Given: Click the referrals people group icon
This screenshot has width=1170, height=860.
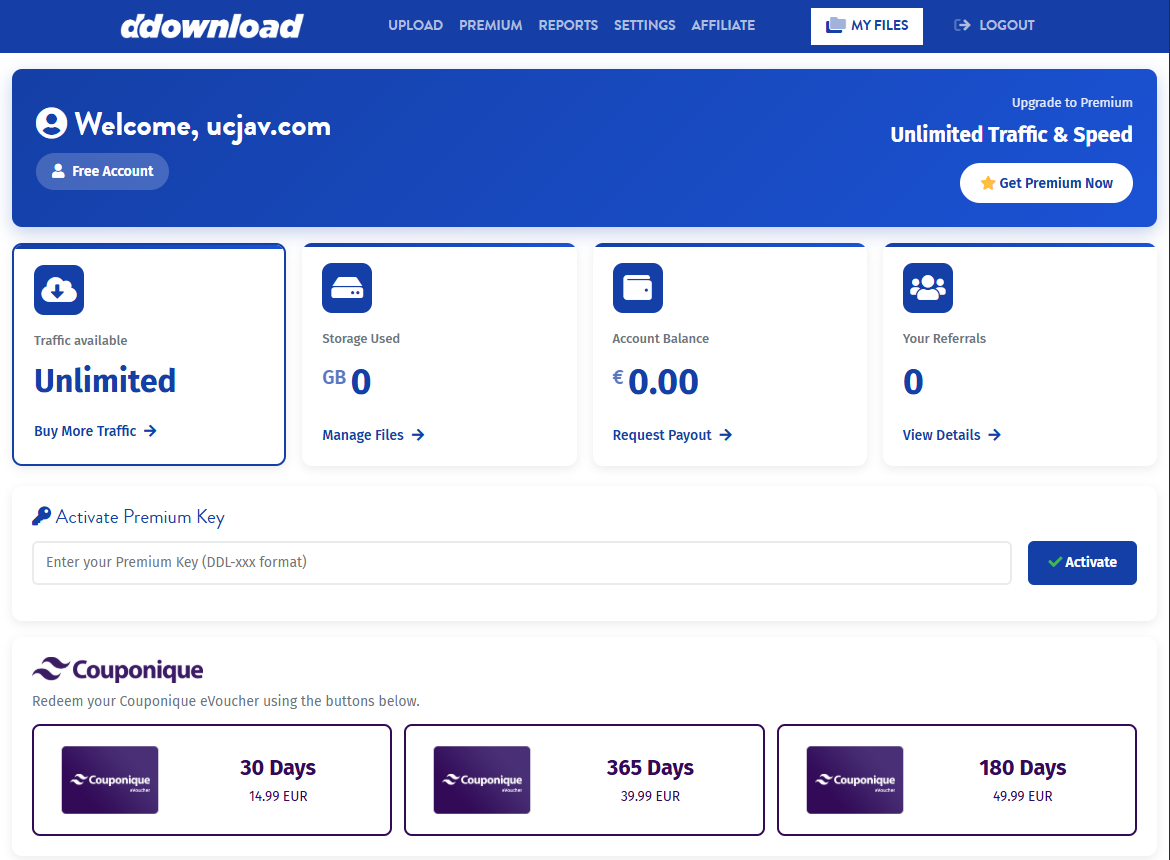Looking at the screenshot, I should pos(927,288).
